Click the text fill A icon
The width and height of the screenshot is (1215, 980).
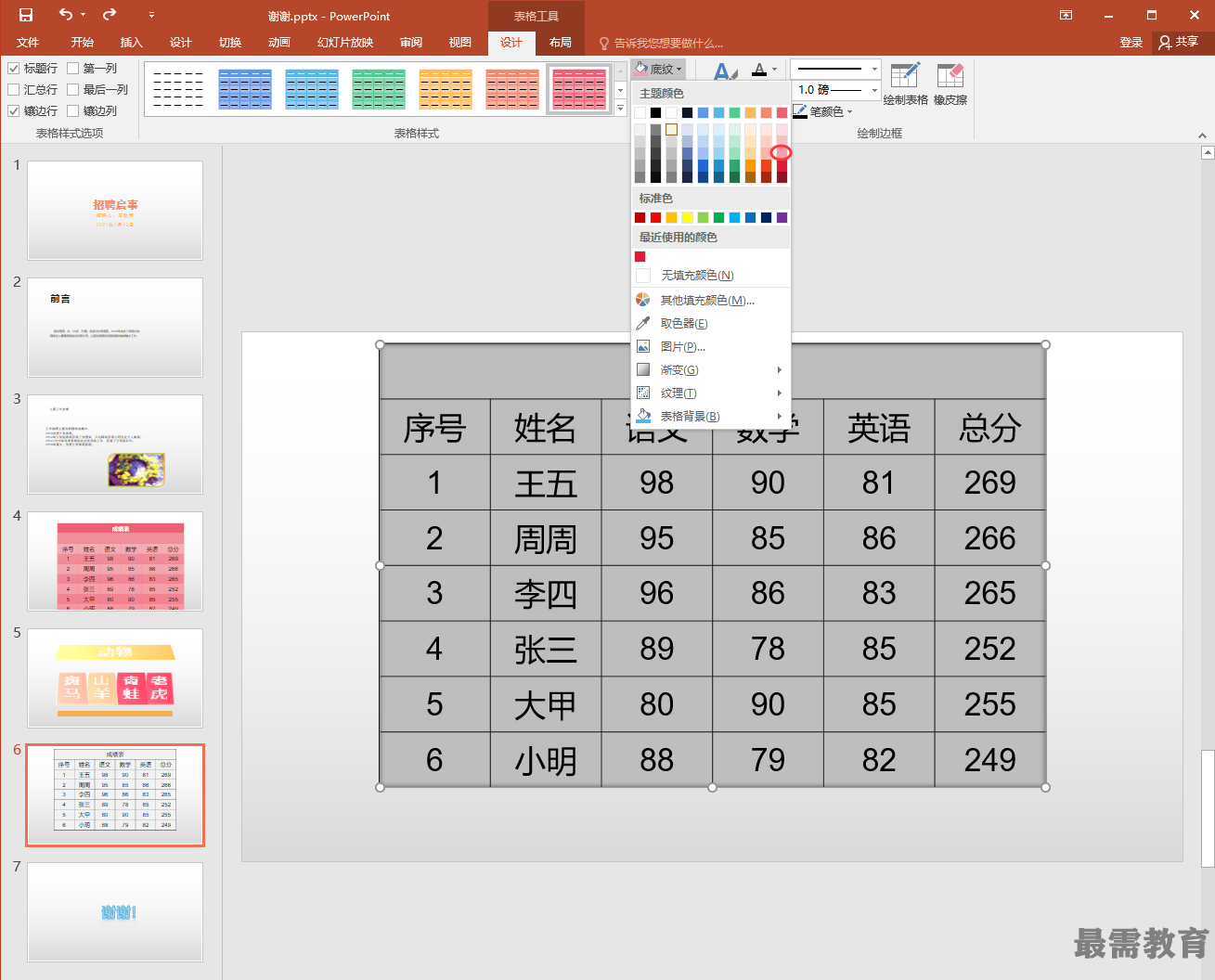pos(760,70)
